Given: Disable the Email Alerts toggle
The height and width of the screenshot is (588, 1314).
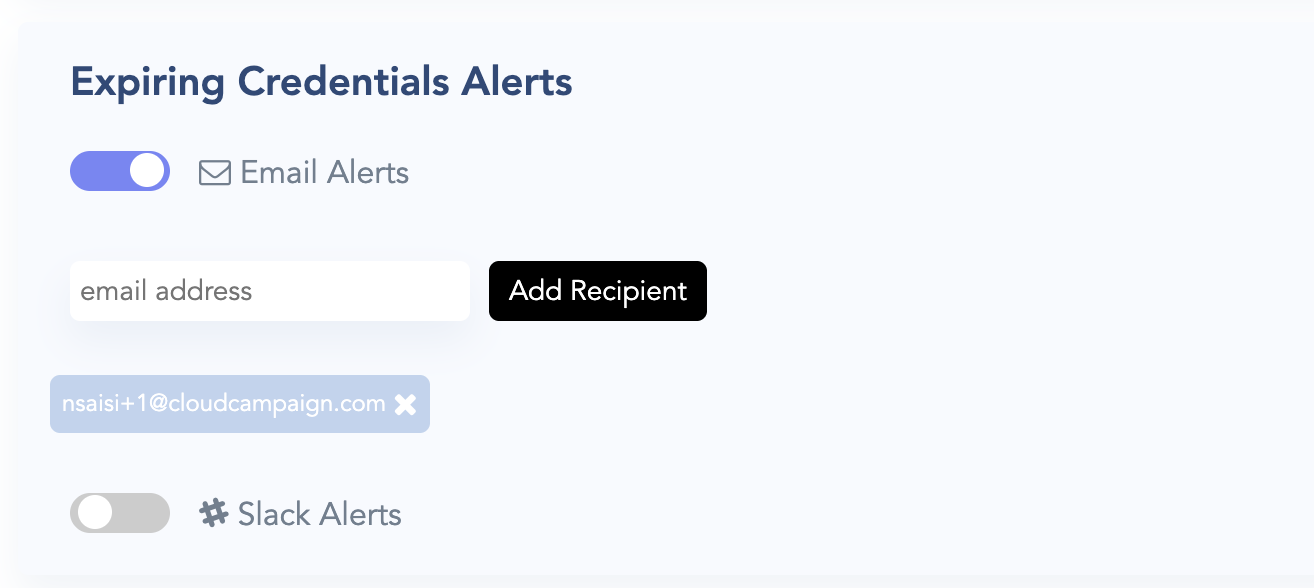Looking at the screenshot, I should [x=120, y=171].
